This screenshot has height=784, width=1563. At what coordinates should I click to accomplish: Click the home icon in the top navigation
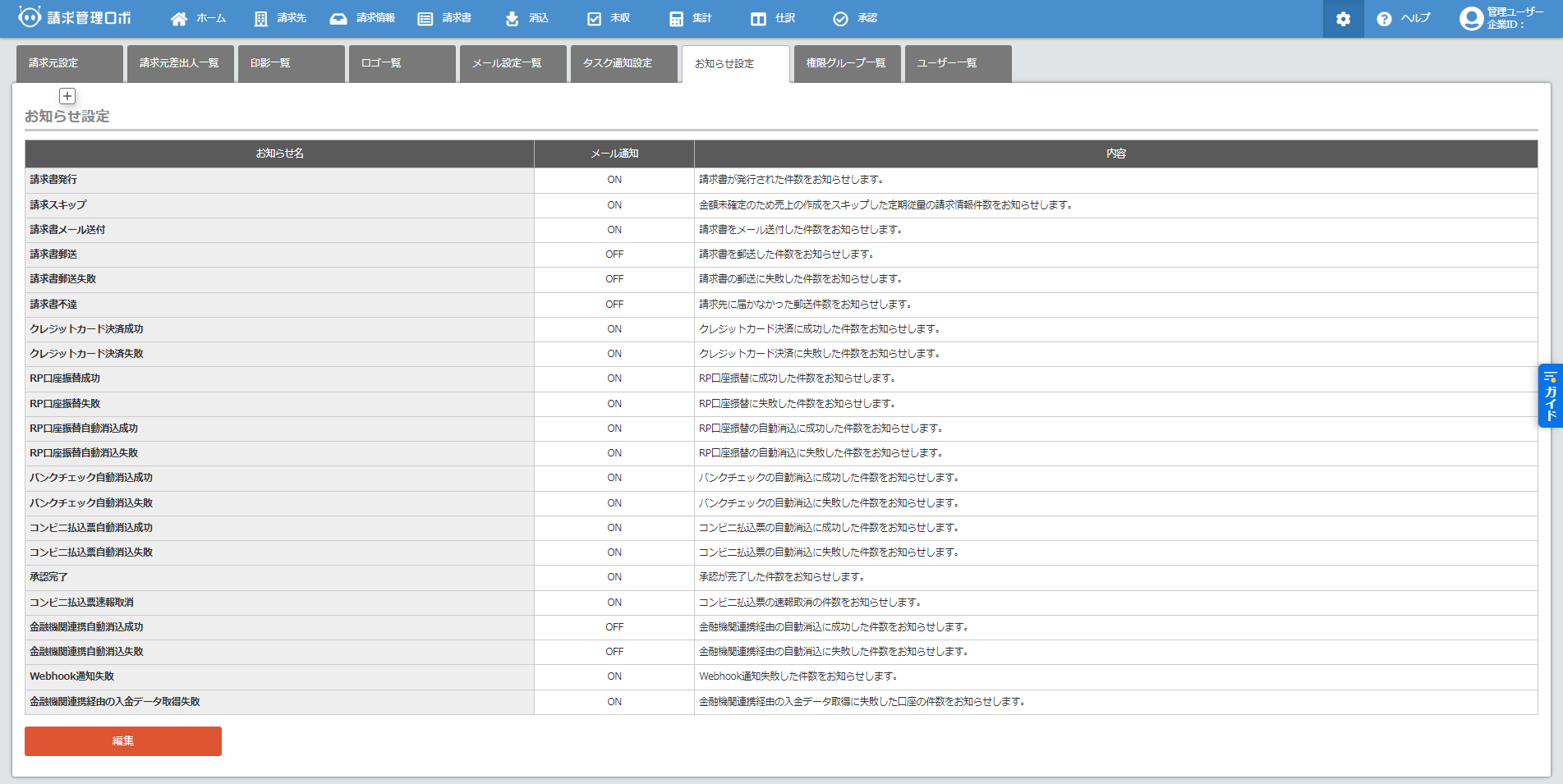click(x=178, y=19)
